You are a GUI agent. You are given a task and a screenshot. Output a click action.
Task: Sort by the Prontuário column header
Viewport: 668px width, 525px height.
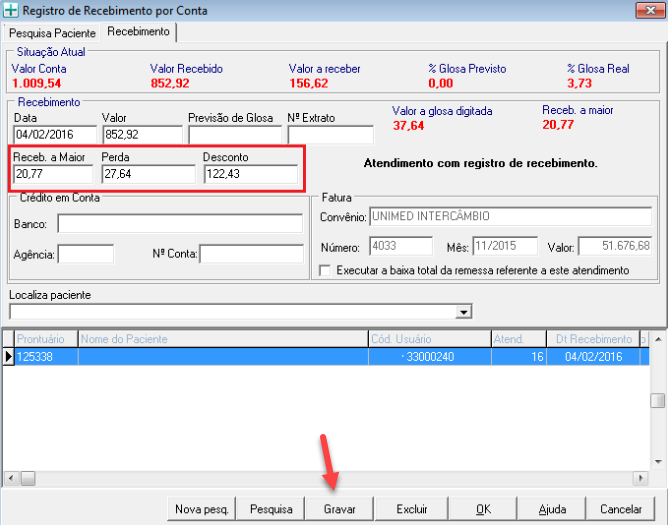[46, 339]
